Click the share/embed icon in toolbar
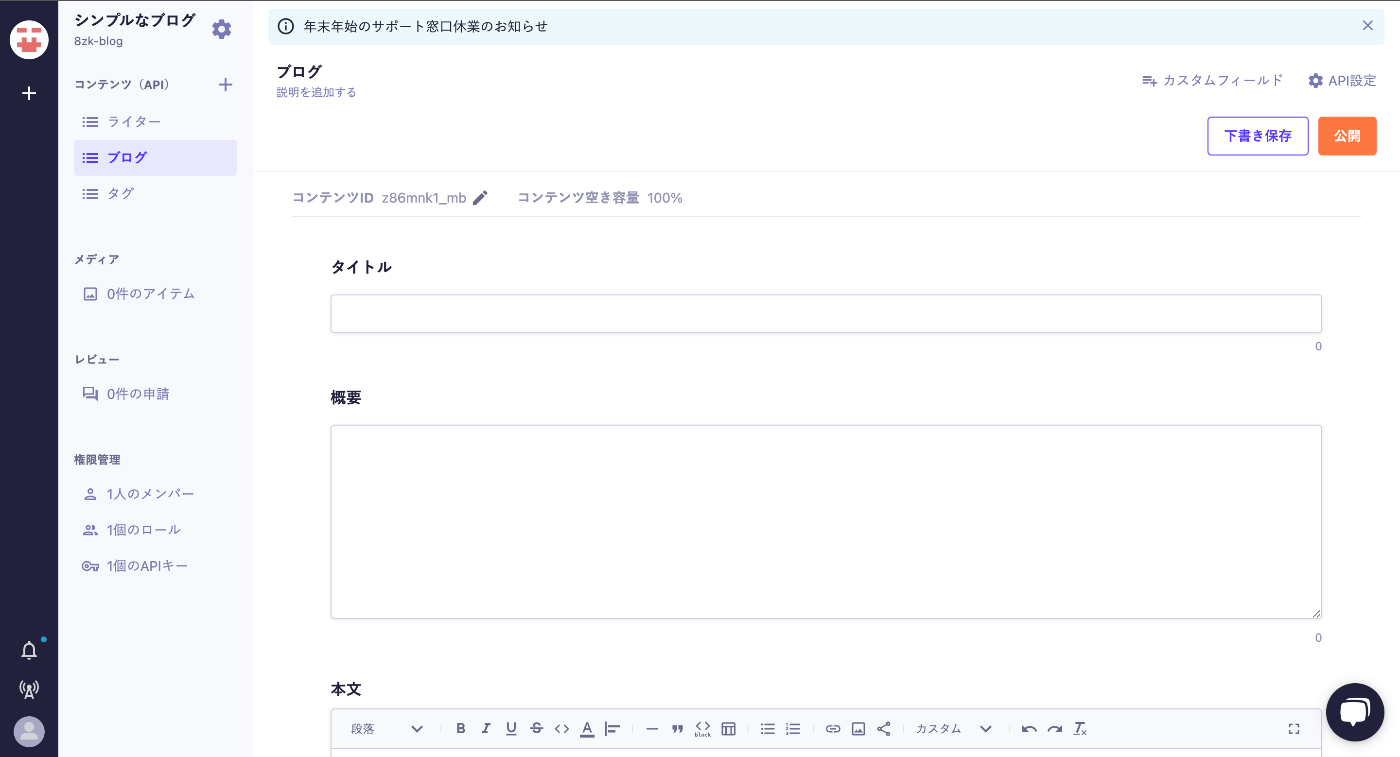 click(x=884, y=729)
